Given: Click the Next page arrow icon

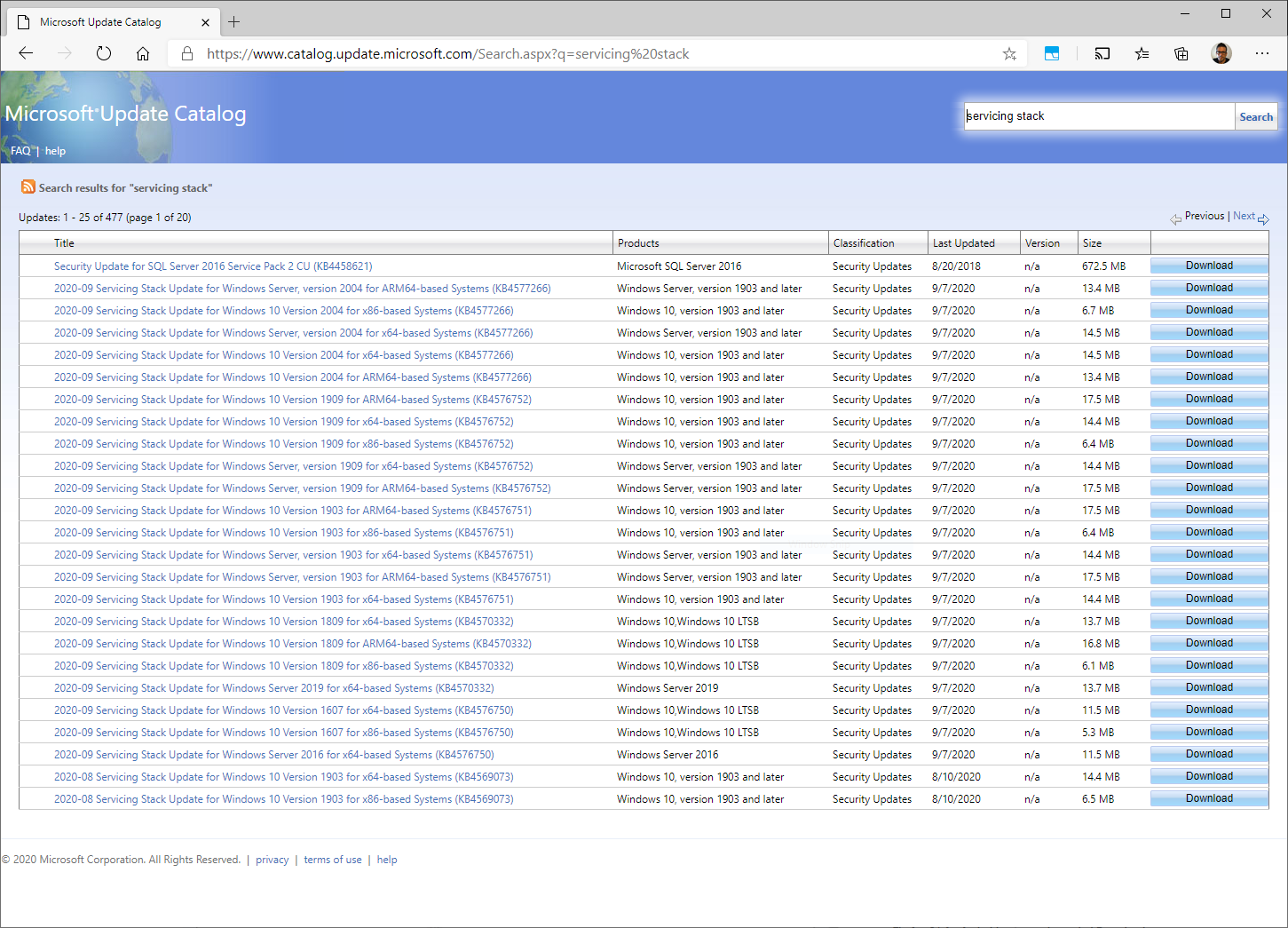Looking at the screenshot, I should 1263,218.
